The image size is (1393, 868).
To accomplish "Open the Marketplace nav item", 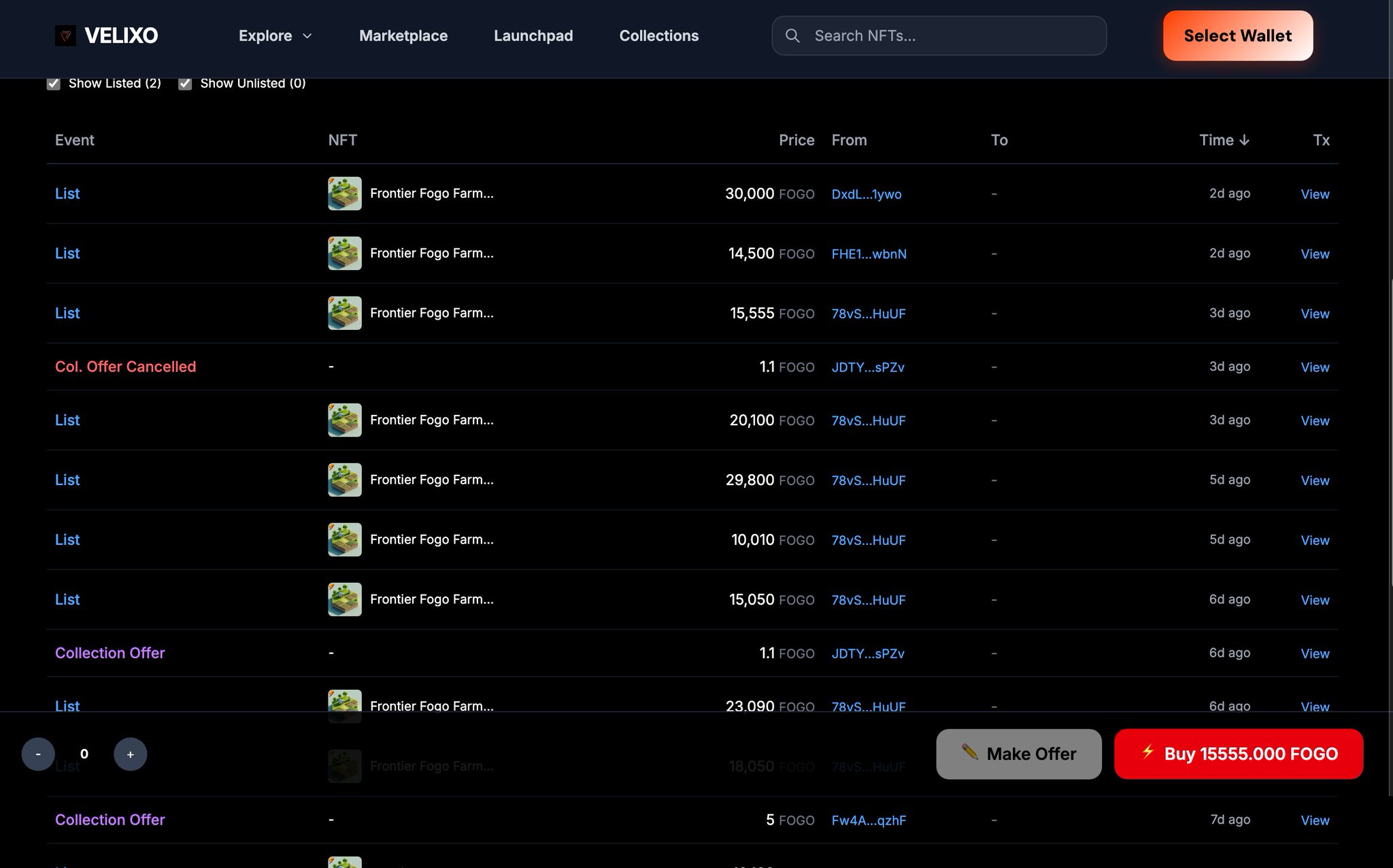I will [x=403, y=35].
